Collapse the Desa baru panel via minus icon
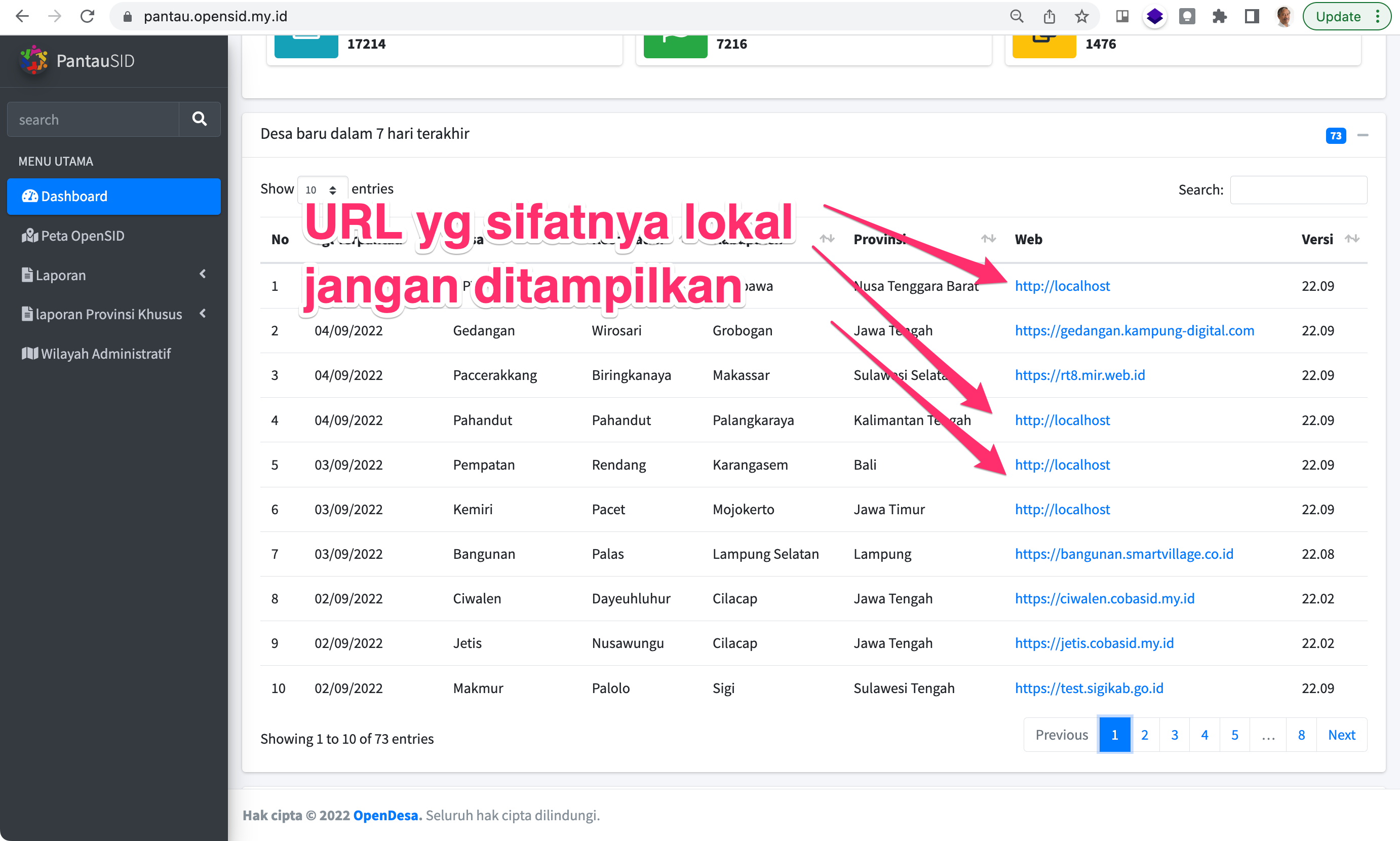This screenshot has height=841, width=1400. [1363, 135]
